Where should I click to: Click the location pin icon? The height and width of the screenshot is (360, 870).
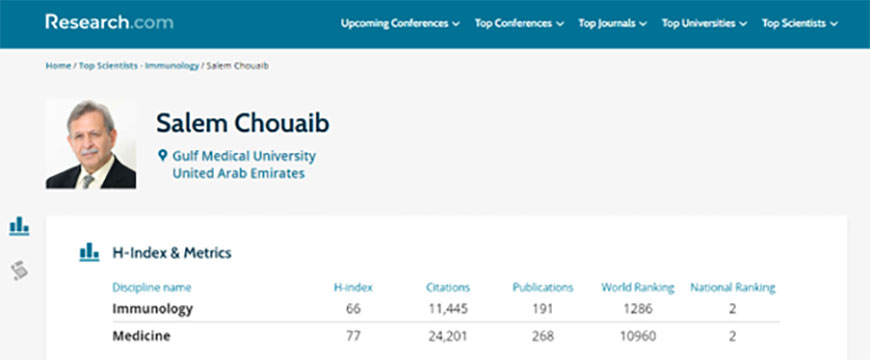(163, 155)
